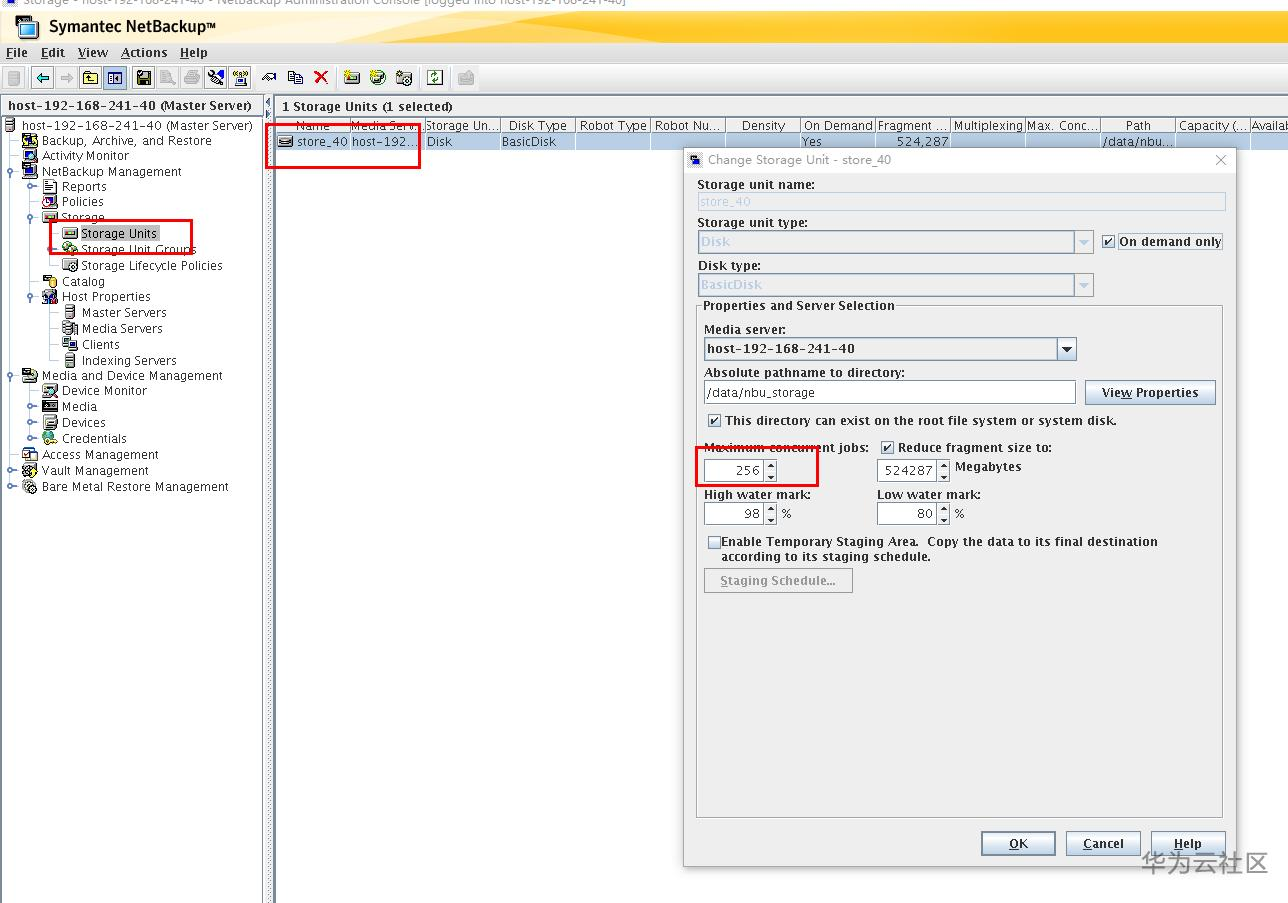Open the Media server dropdown

[x=1067, y=349]
